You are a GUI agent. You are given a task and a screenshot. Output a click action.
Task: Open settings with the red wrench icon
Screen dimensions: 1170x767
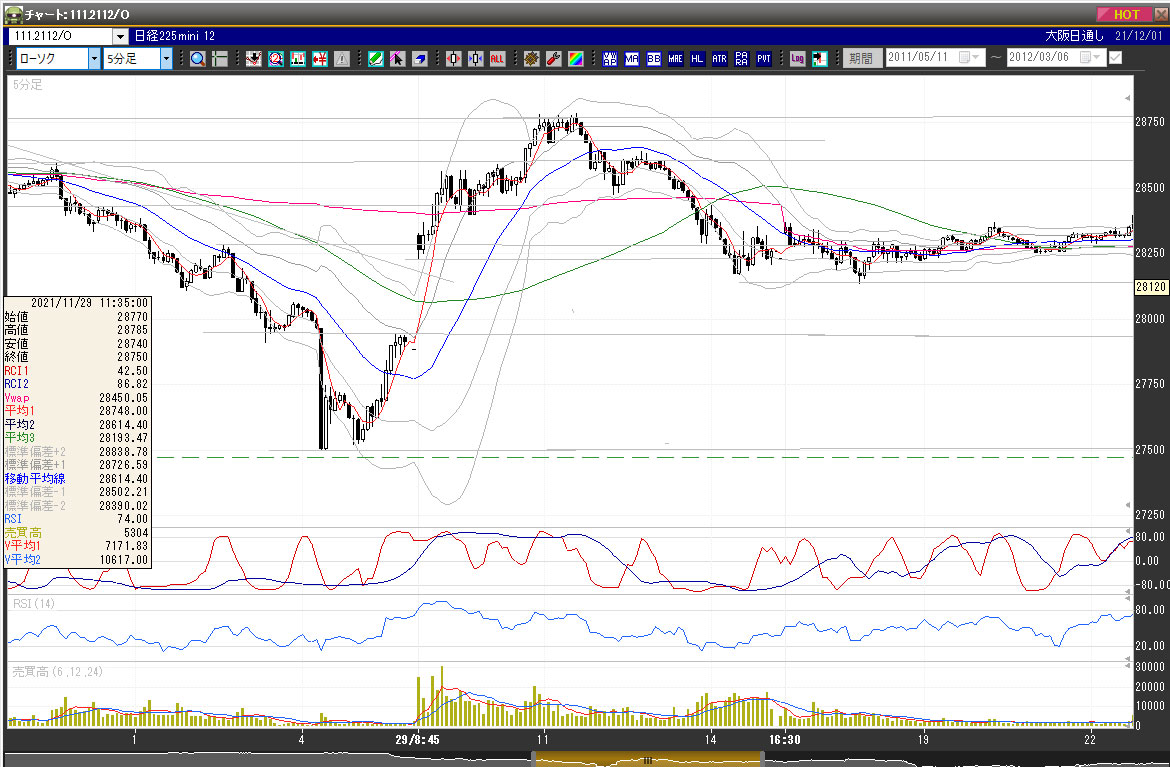(x=553, y=59)
